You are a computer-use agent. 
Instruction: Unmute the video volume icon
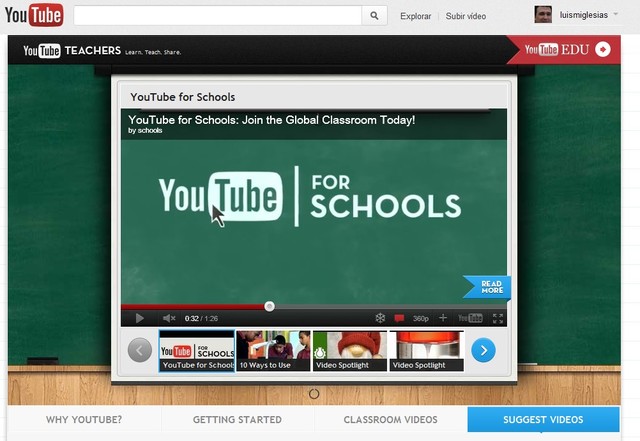coord(169,318)
